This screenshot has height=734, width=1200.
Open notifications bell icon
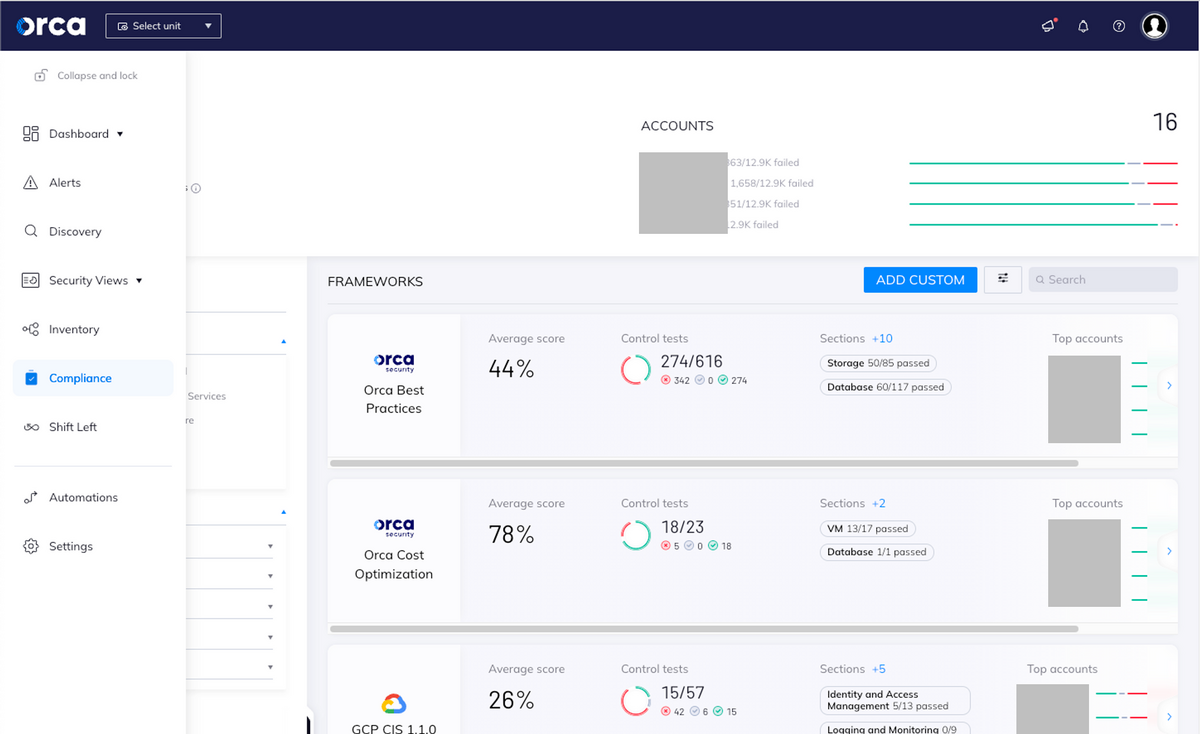pos(1083,26)
